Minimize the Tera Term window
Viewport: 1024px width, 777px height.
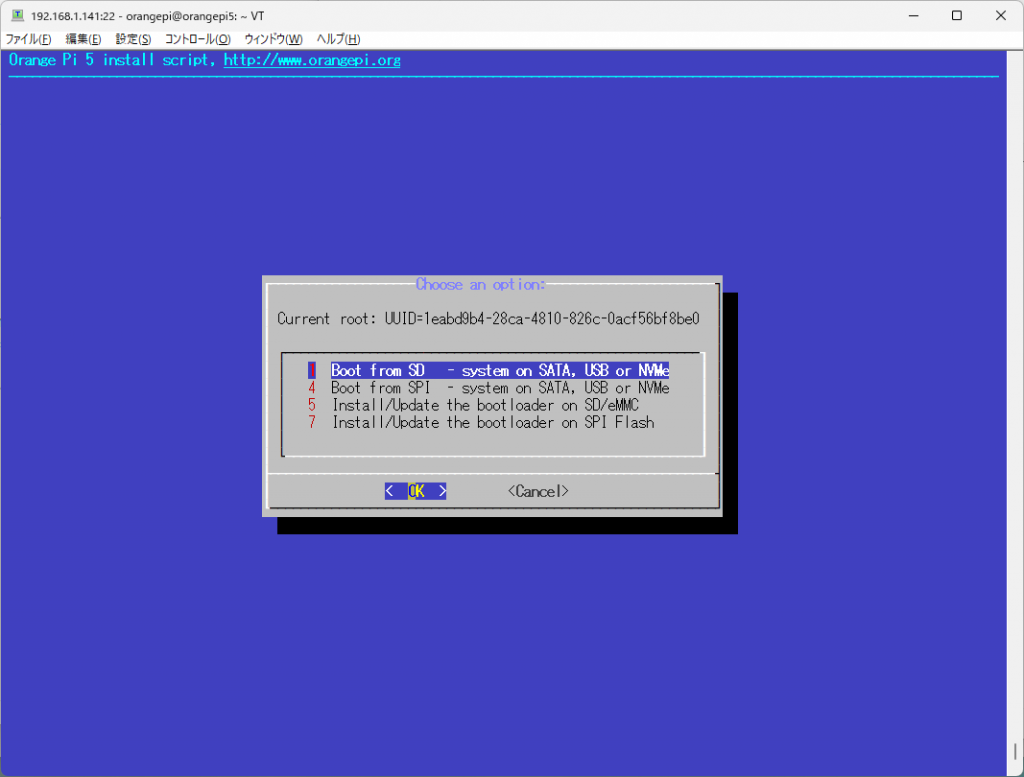(914, 16)
